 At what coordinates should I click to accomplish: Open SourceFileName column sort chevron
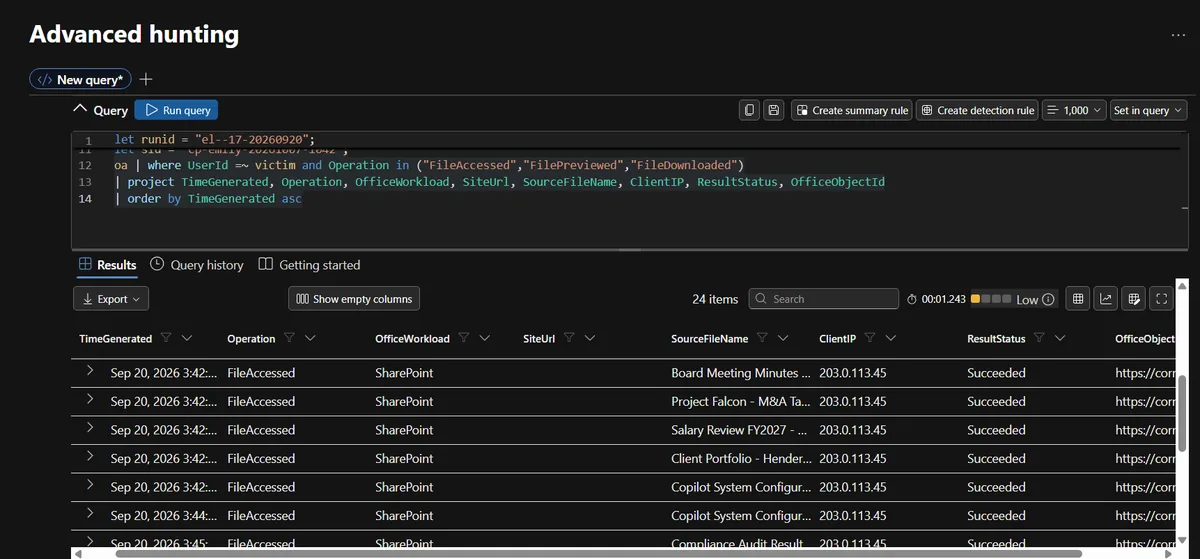pos(783,338)
